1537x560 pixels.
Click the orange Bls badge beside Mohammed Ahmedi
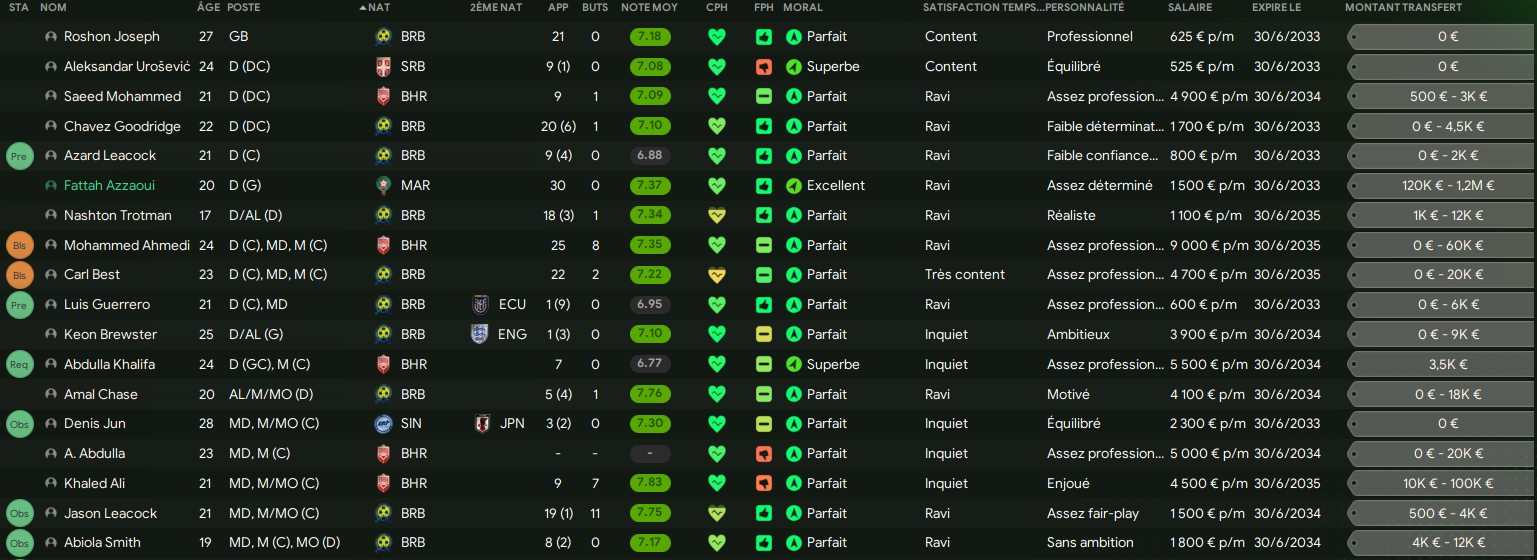click(x=20, y=245)
